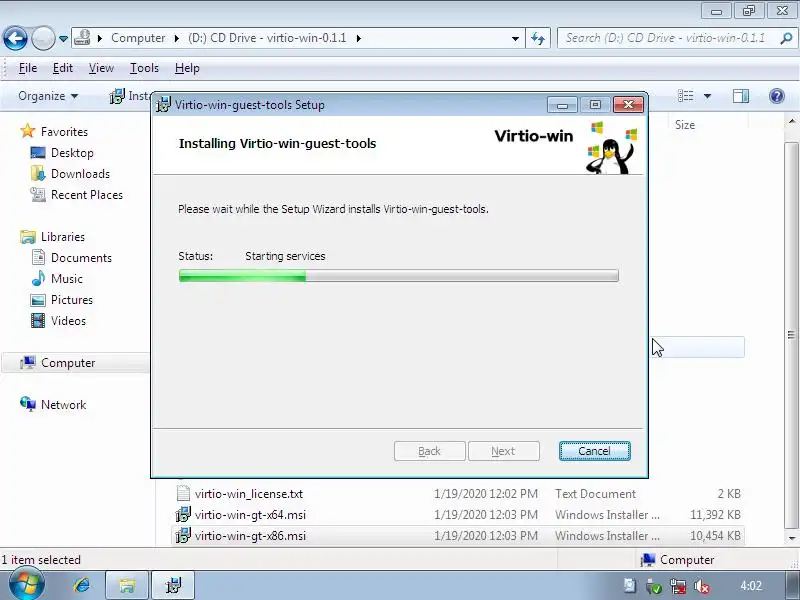Open the Help menu
The image size is (800, 600).
pos(187,68)
